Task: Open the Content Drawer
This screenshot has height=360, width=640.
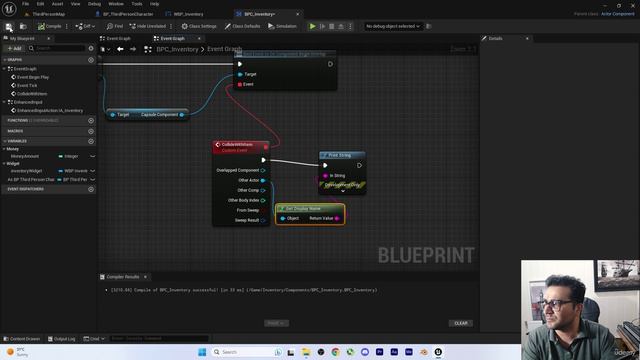Action: tap(22, 339)
